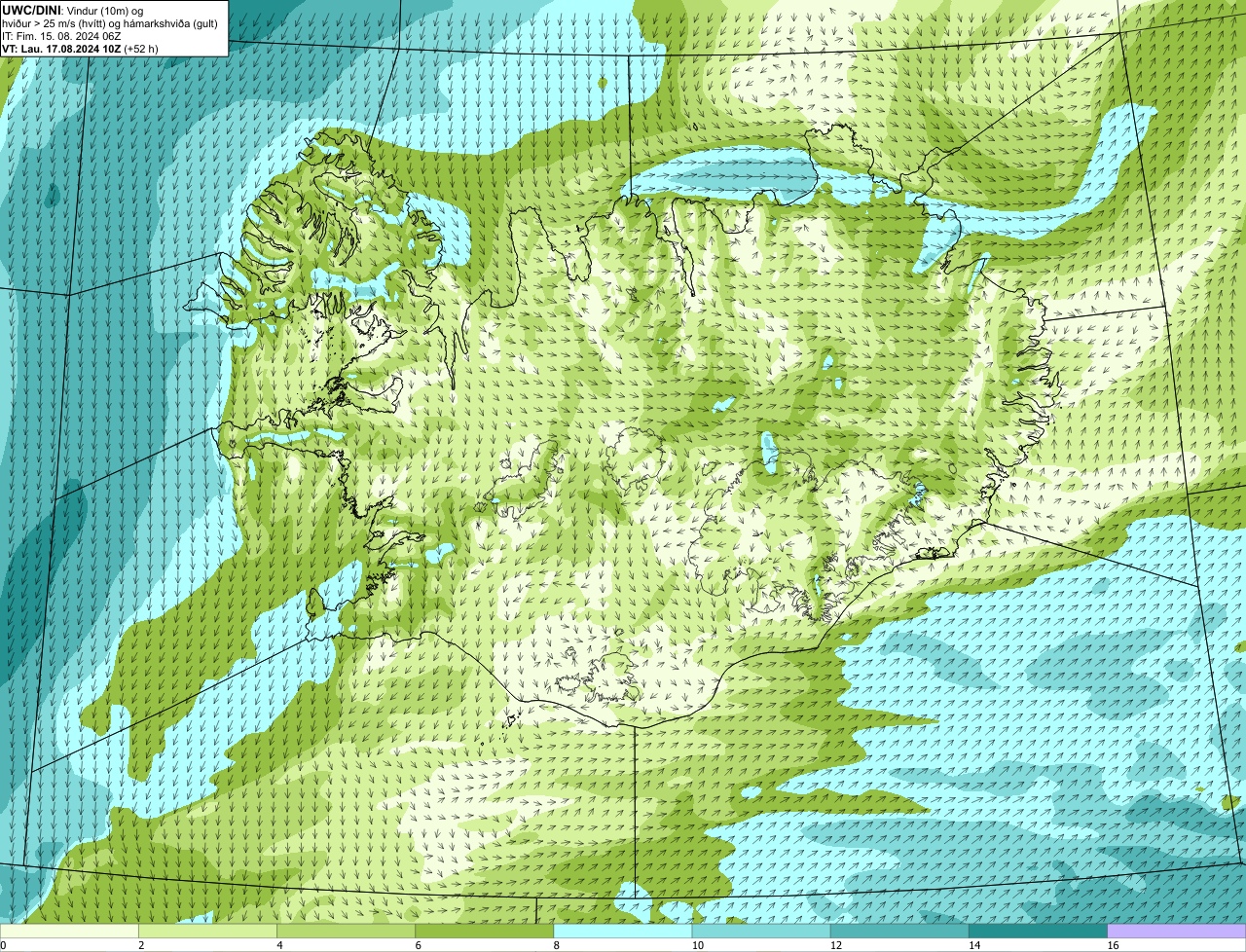Click the legend scale label "14"

coord(974,945)
